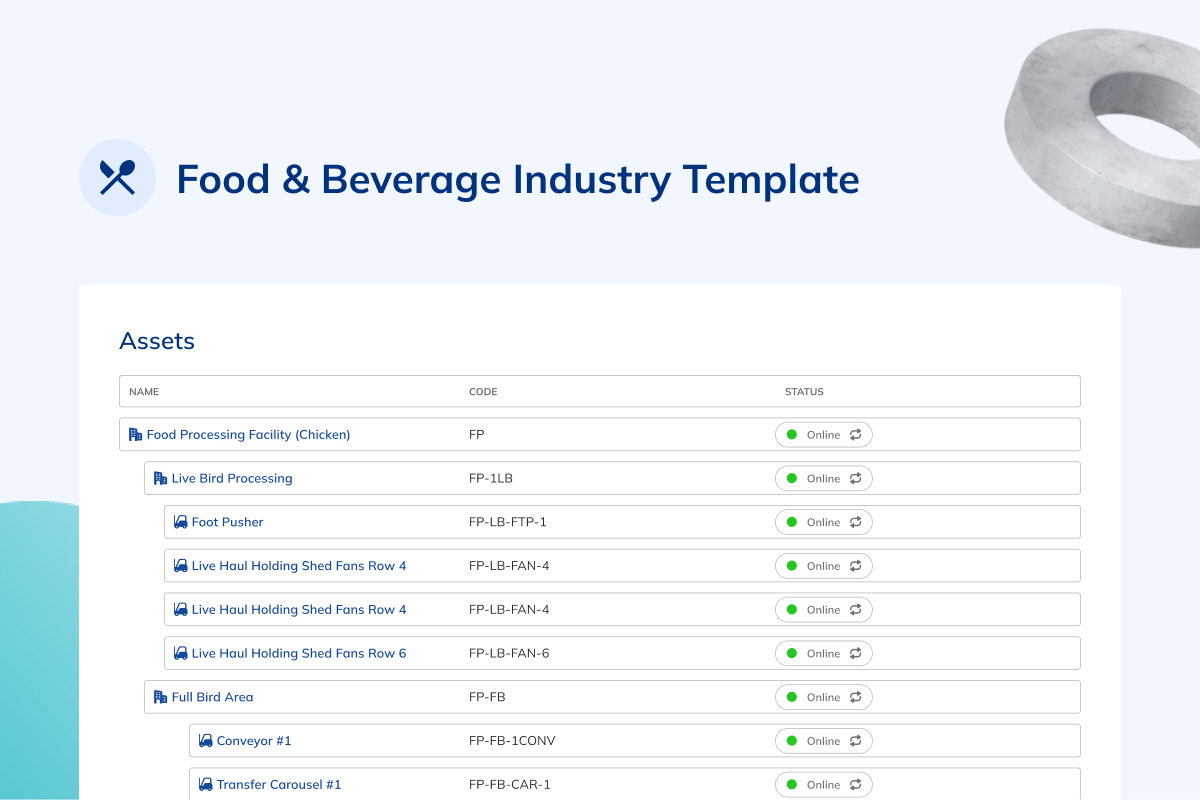
Task: Click the code FP-FB-CAR-1
Action: click(x=510, y=785)
